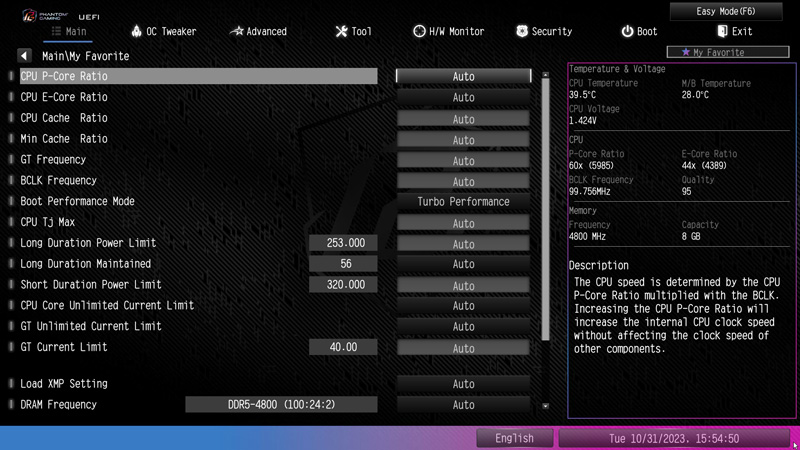The image size is (800, 450).
Task: Click the Boot tab power icon
Action: click(627, 31)
